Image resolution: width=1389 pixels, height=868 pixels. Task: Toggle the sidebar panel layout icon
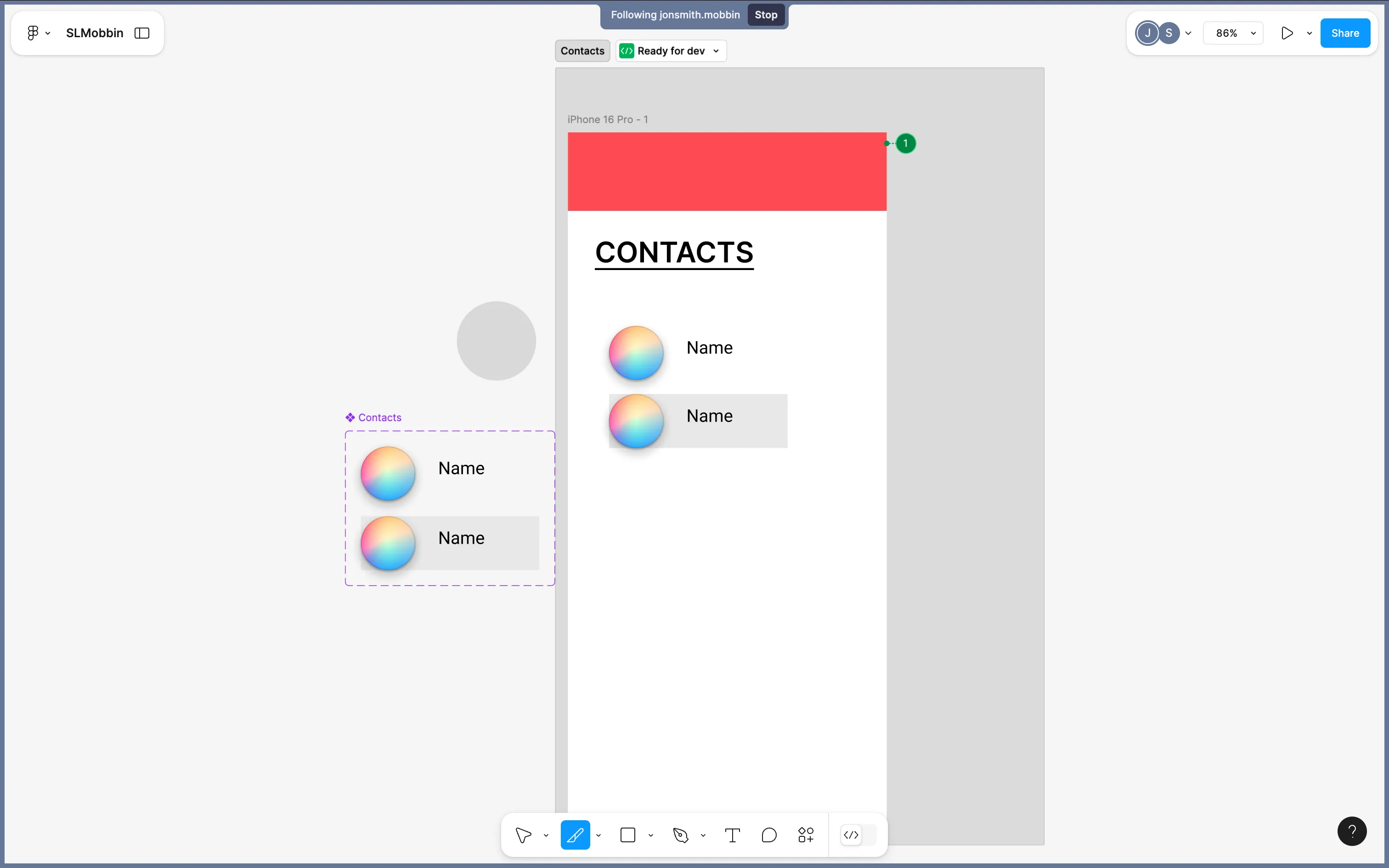[142, 33]
